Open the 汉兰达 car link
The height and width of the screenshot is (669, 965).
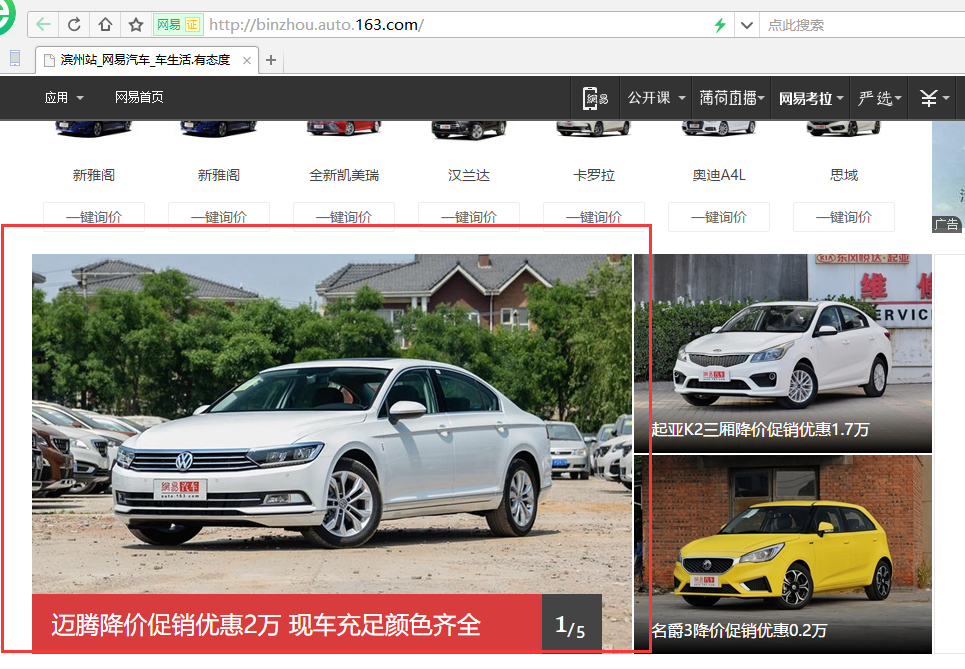(469, 175)
